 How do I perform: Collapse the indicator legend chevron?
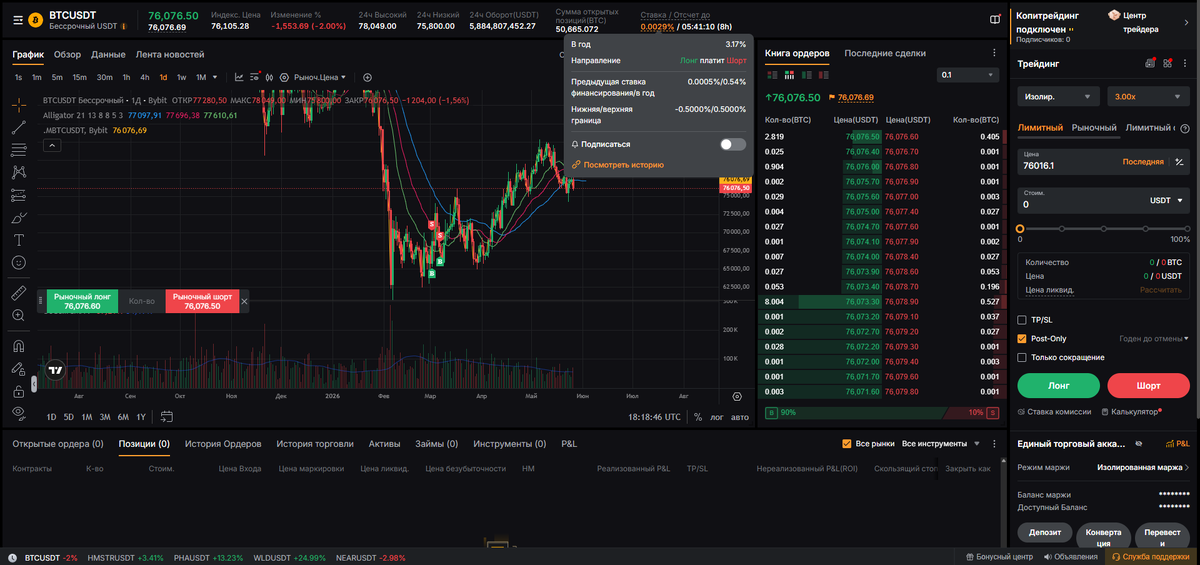pyautogui.click(x=52, y=145)
